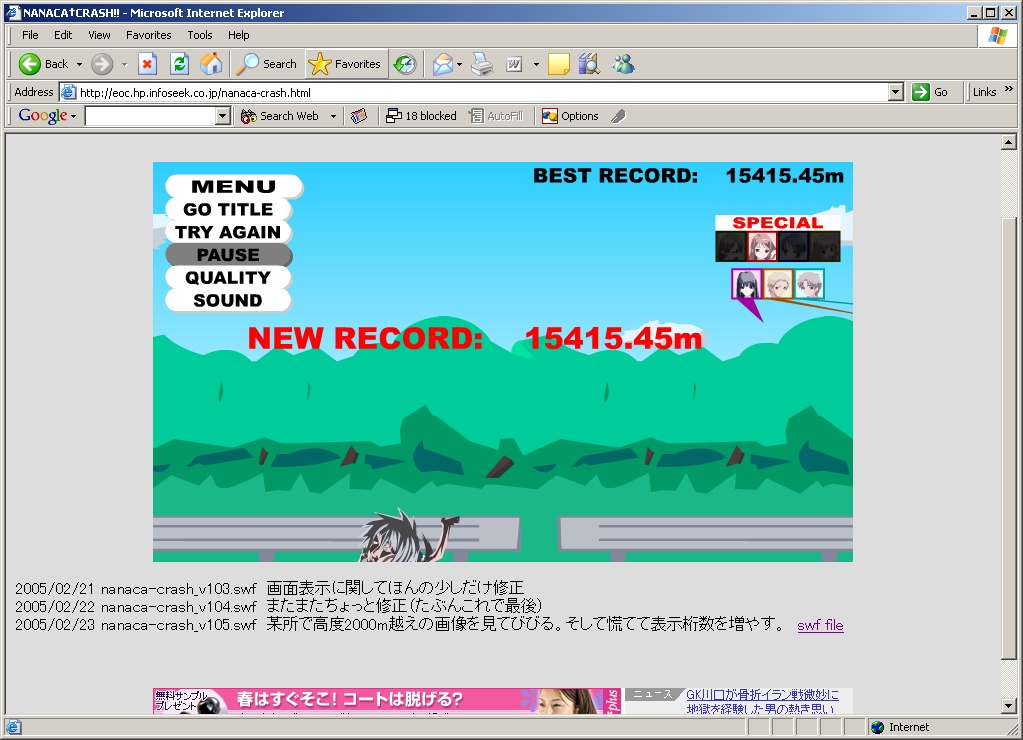Go to the home page via house icon
This screenshot has height=740, width=1023.
[211, 64]
